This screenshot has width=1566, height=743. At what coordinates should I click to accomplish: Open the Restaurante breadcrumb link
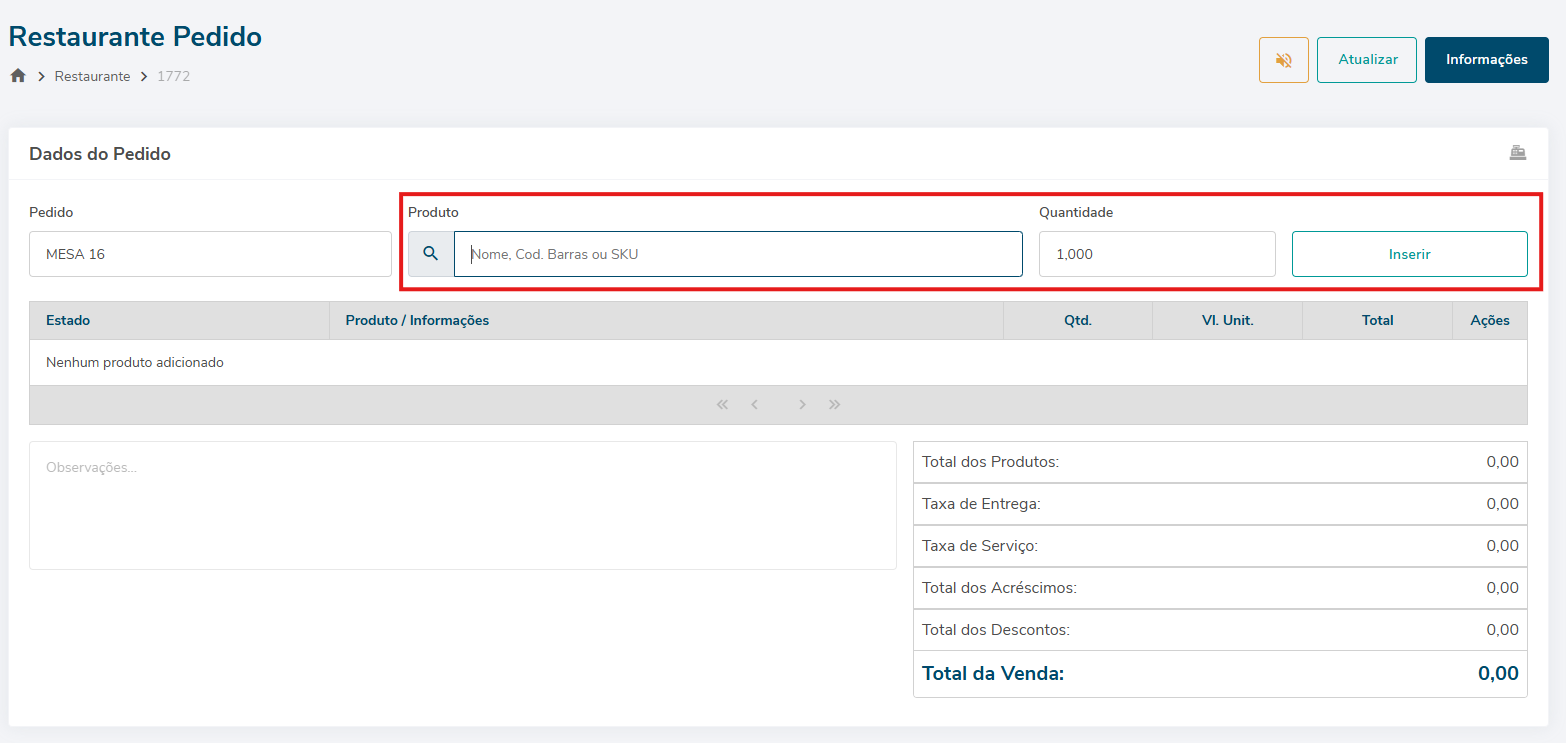tap(92, 76)
